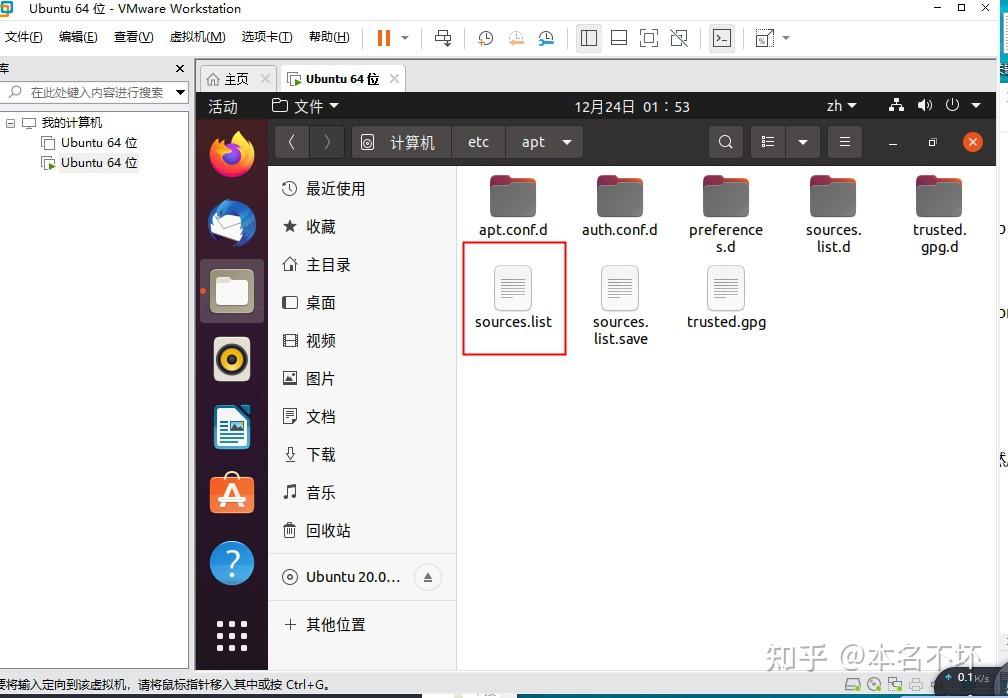This screenshot has height=698, width=1008.
Task: Open Rhythmbox music player in dock
Action: coord(232,359)
